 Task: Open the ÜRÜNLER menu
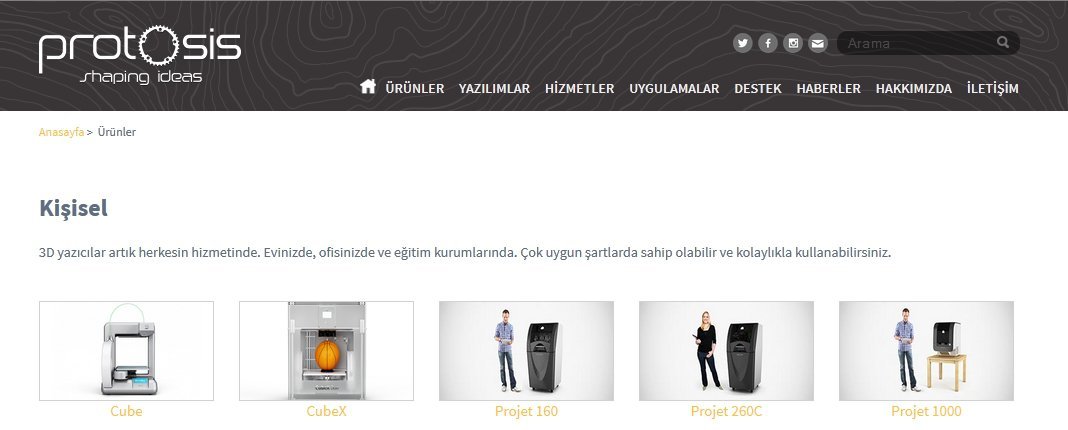click(415, 89)
